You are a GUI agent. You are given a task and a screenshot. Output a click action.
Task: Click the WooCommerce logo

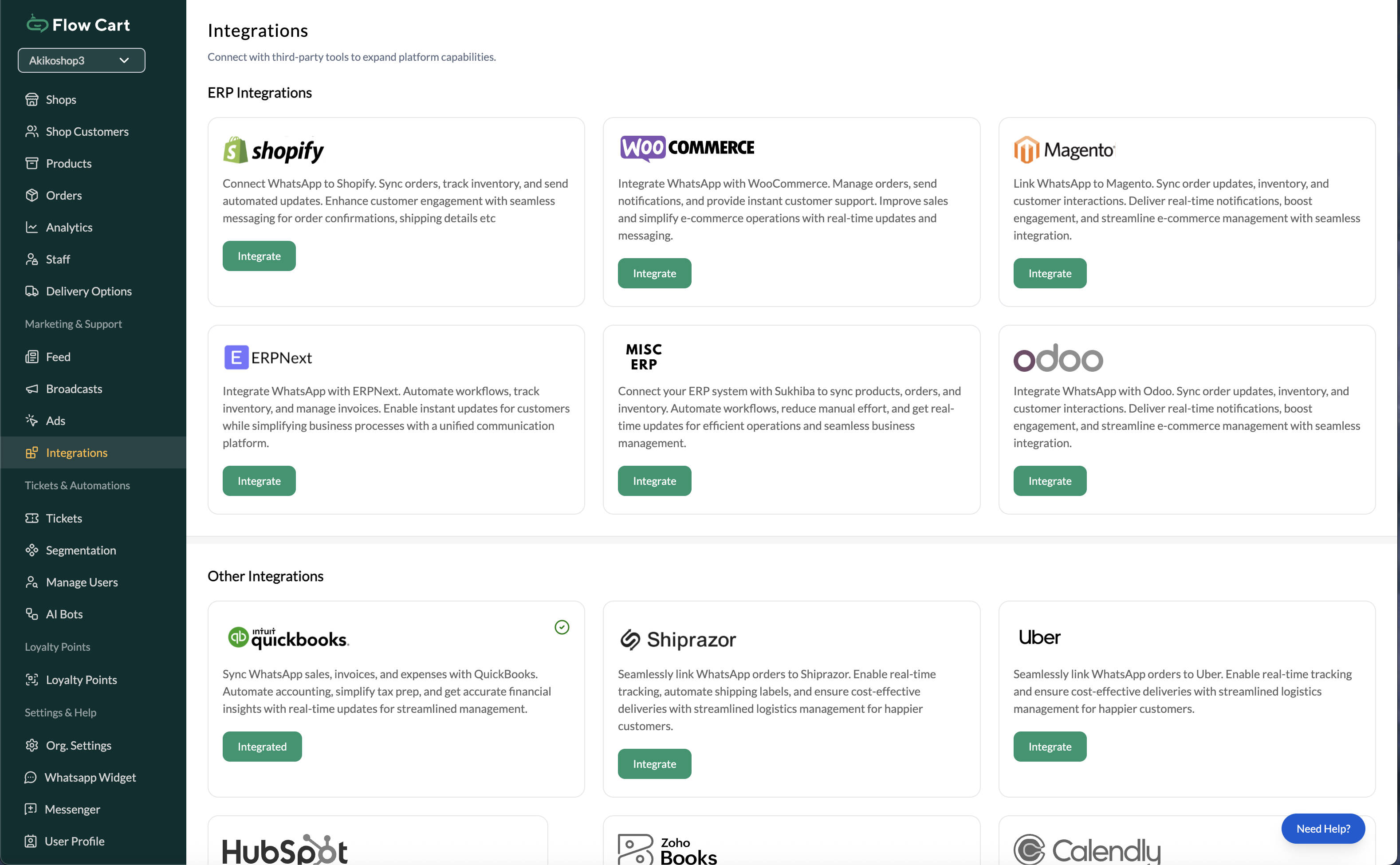coord(687,148)
